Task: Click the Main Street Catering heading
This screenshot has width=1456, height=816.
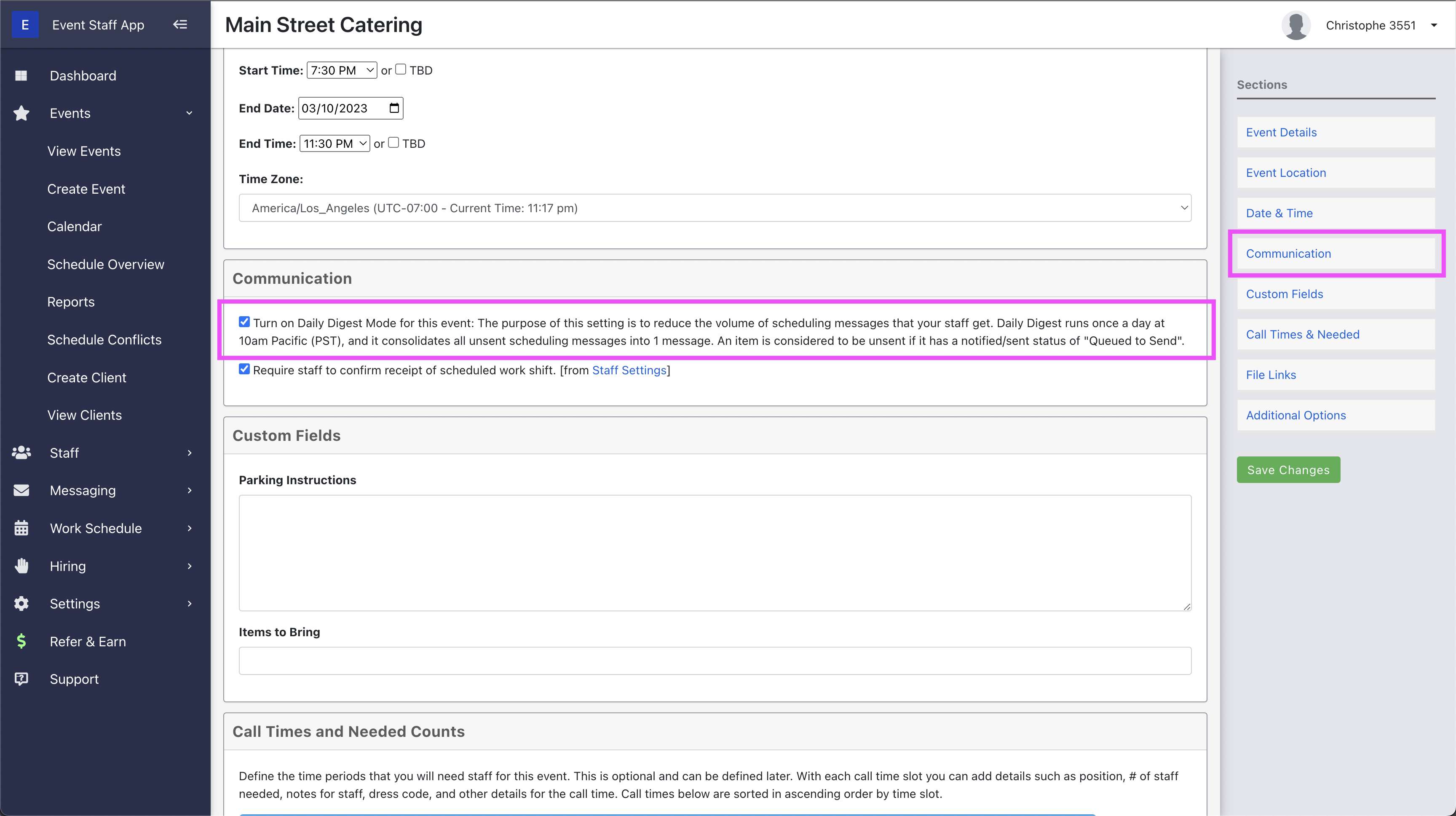Action: [324, 25]
